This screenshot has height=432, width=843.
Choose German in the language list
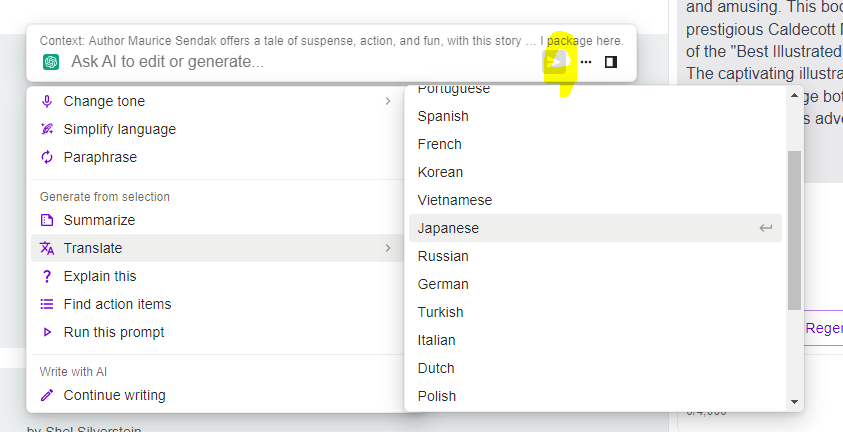pos(443,284)
